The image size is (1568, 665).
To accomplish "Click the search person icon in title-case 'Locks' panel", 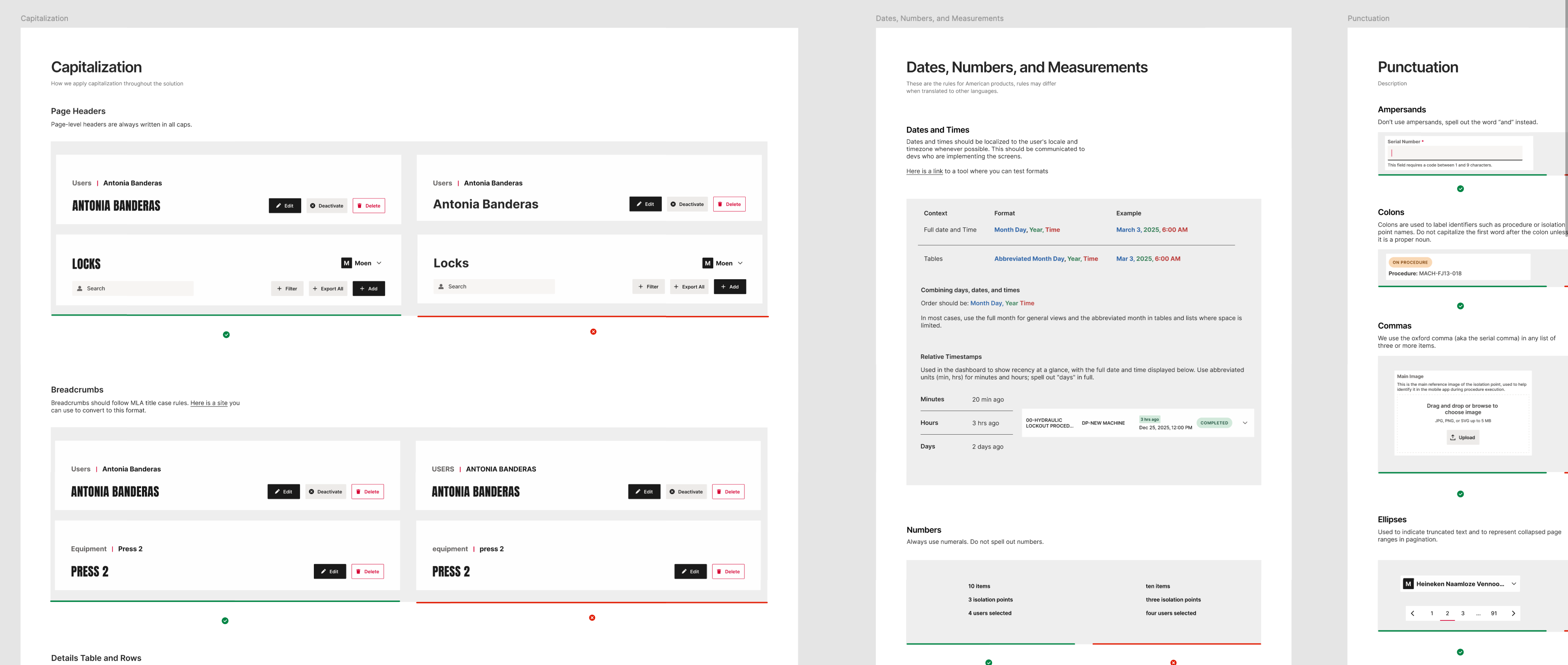I will coord(442,286).
